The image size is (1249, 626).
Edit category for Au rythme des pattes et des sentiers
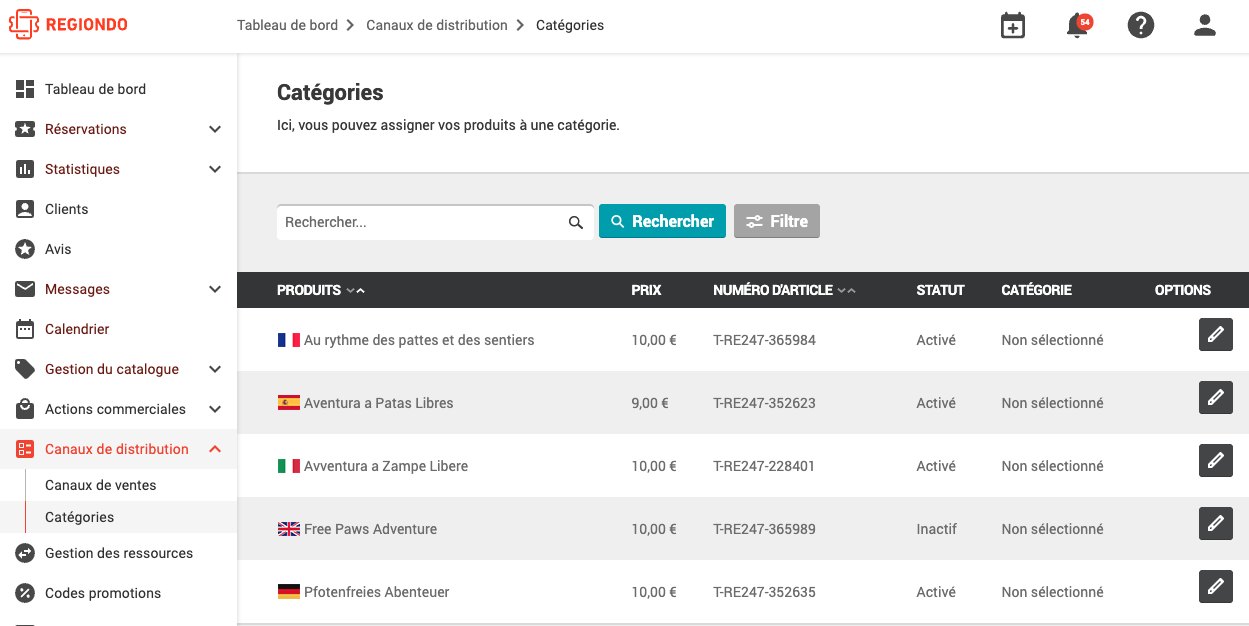tap(1216, 335)
